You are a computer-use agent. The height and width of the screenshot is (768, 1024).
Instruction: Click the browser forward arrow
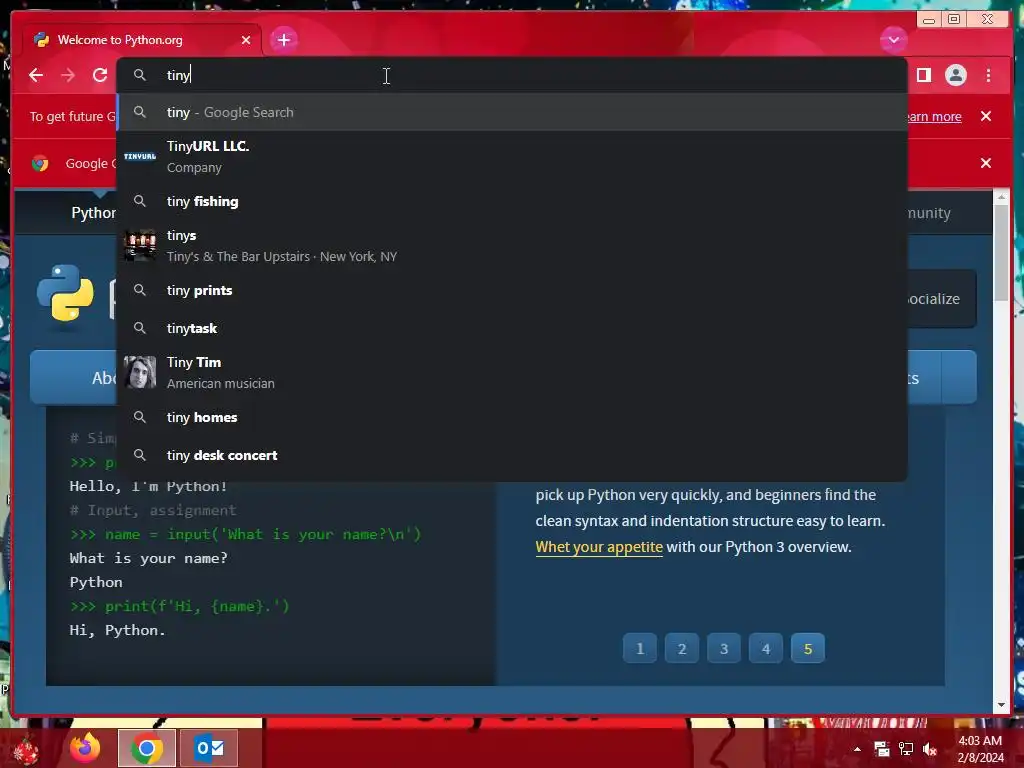68,75
